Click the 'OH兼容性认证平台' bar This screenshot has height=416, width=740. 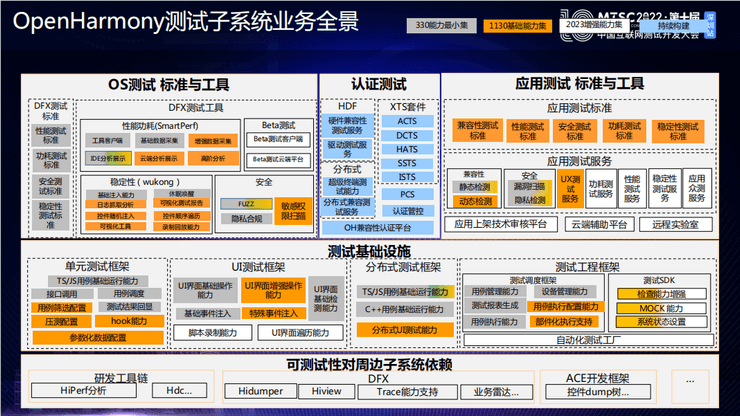[377, 228]
